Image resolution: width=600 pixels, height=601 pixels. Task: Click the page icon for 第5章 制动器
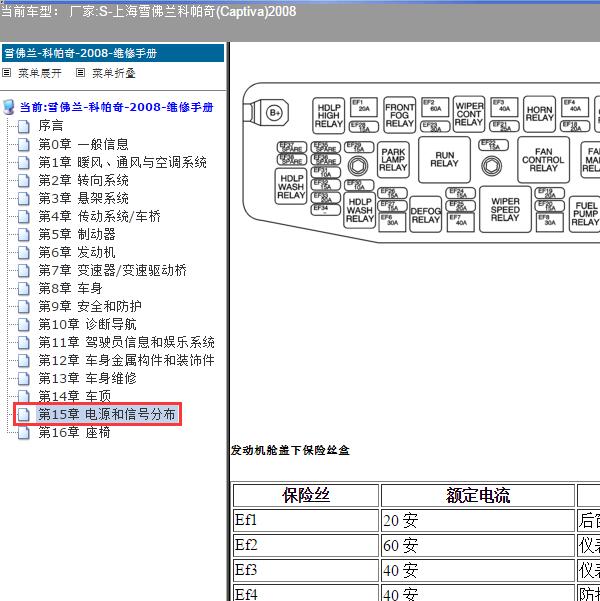pyautogui.click(x=23, y=234)
